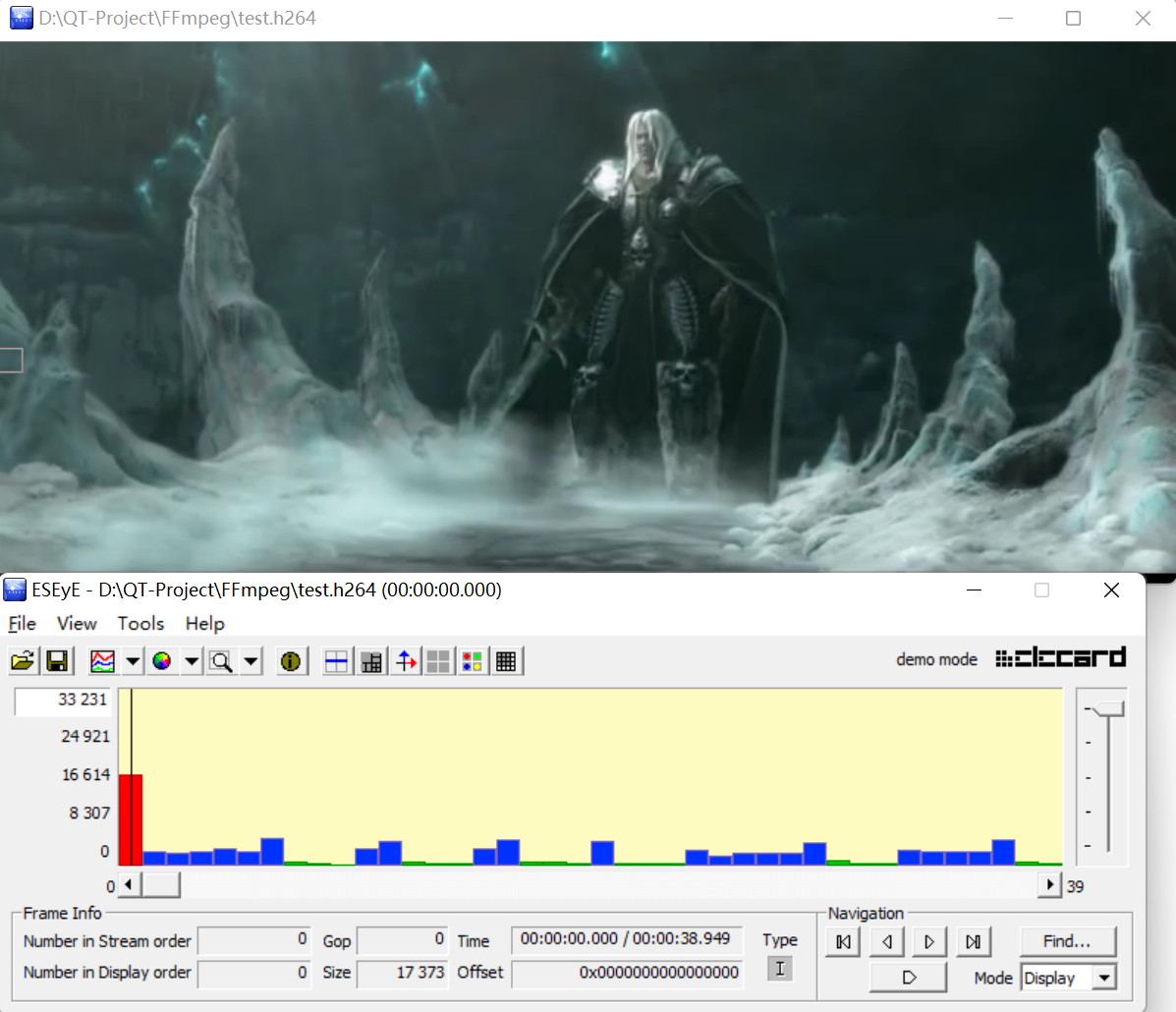Click the four colored dots icon
The width and height of the screenshot is (1176, 1012).
tap(472, 661)
